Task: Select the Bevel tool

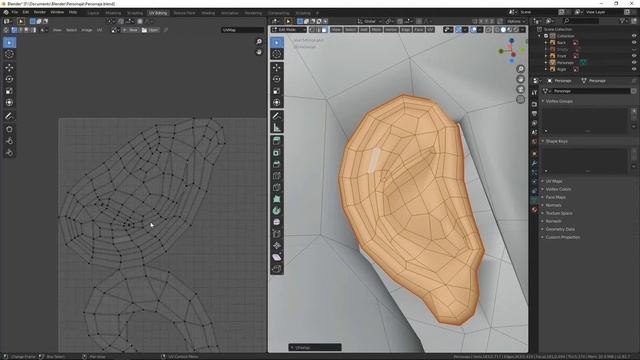Action: pos(277,164)
